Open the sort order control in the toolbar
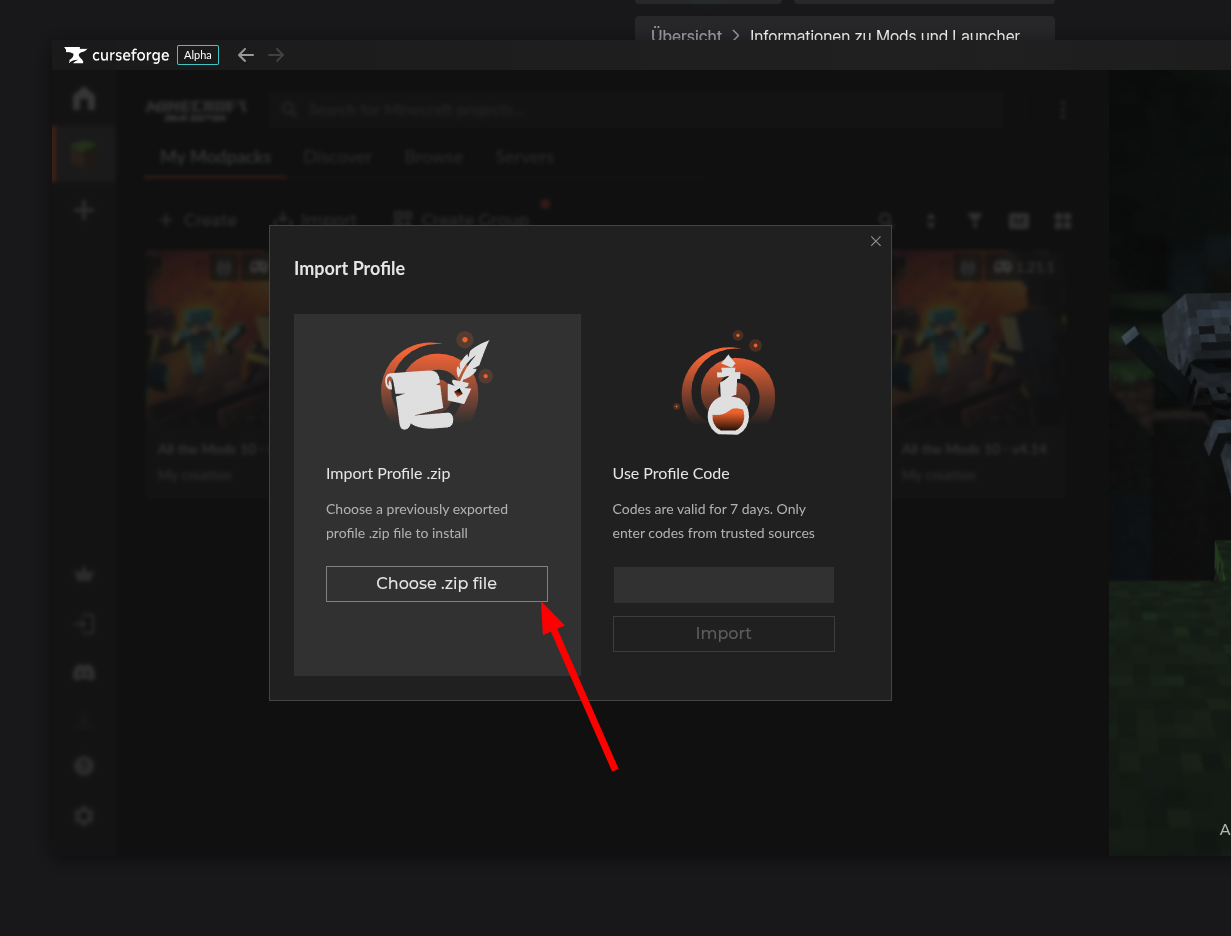 click(x=931, y=220)
